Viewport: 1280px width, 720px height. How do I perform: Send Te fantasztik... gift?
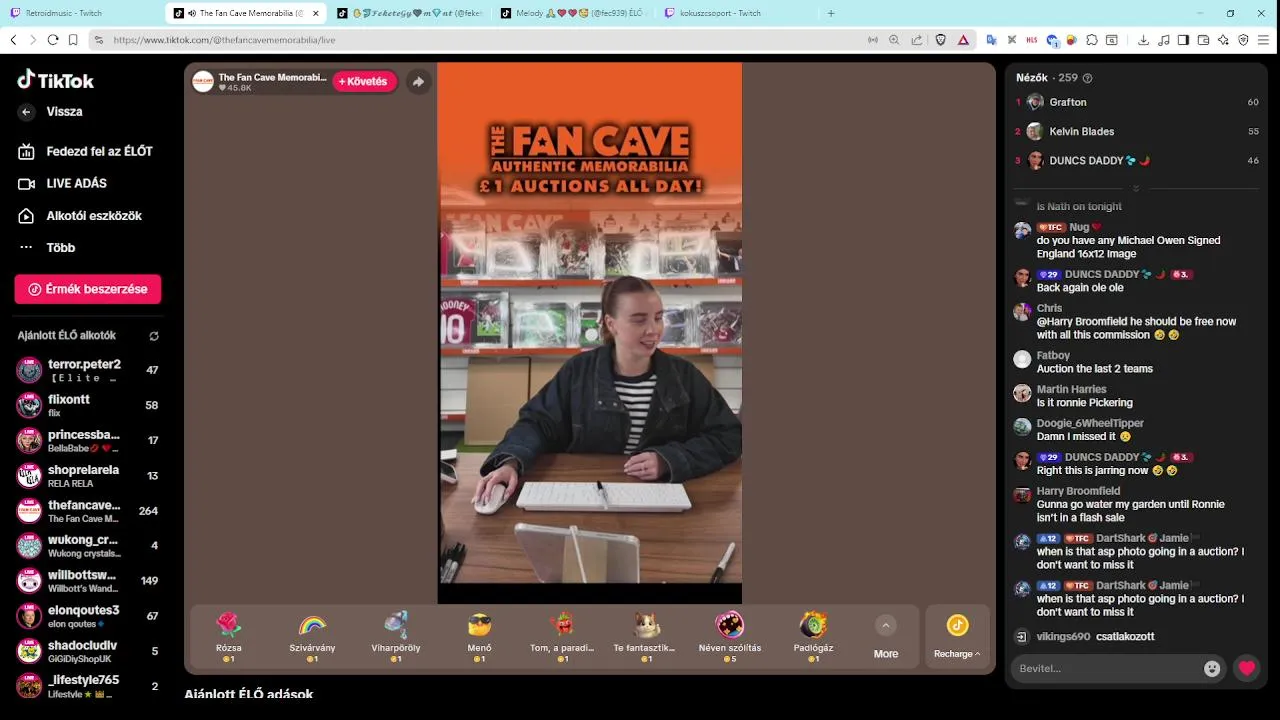coord(646,638)
